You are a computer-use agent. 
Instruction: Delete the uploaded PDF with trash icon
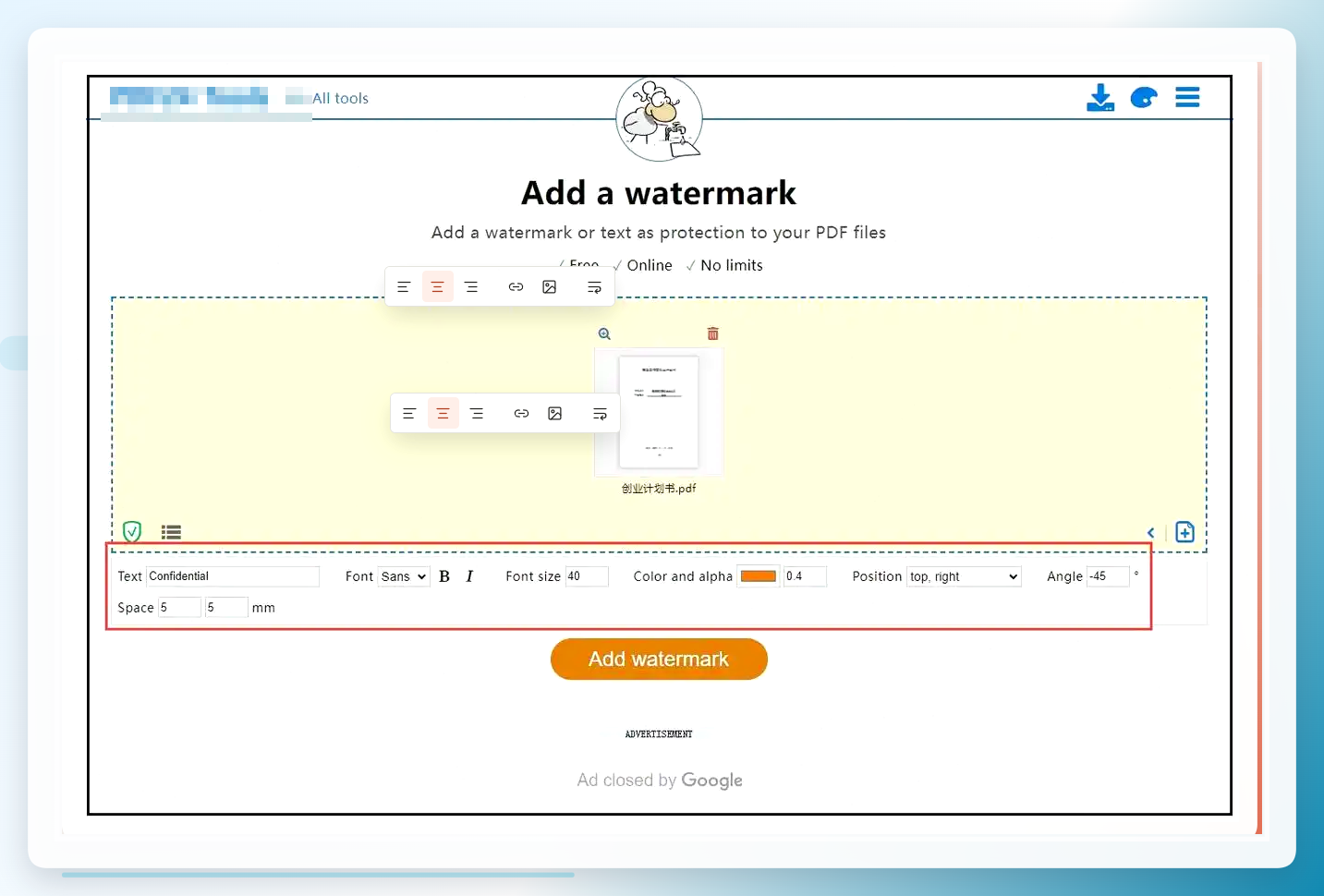click(x=713, y=333)
